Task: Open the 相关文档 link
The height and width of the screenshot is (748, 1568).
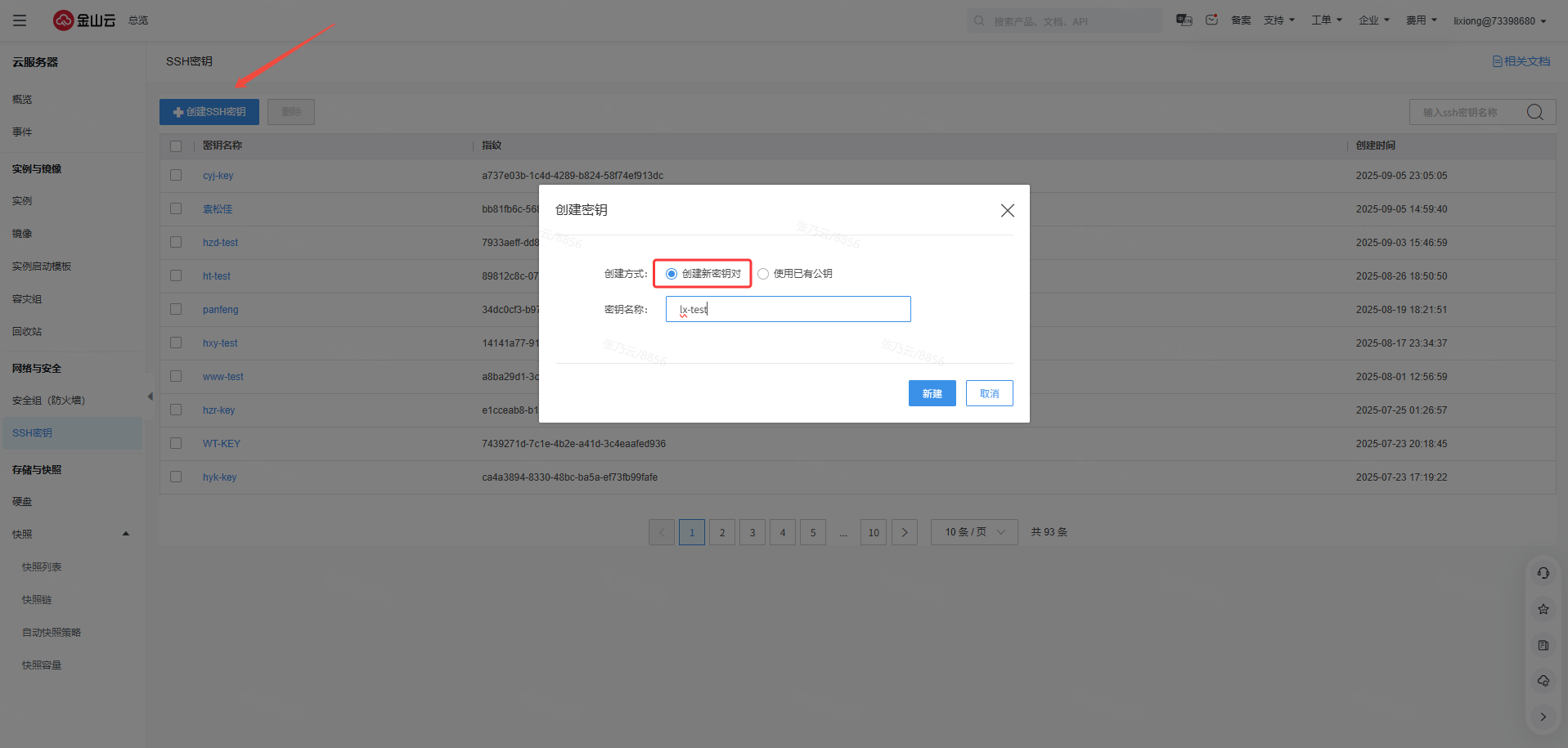Action: coord(1521,61)
